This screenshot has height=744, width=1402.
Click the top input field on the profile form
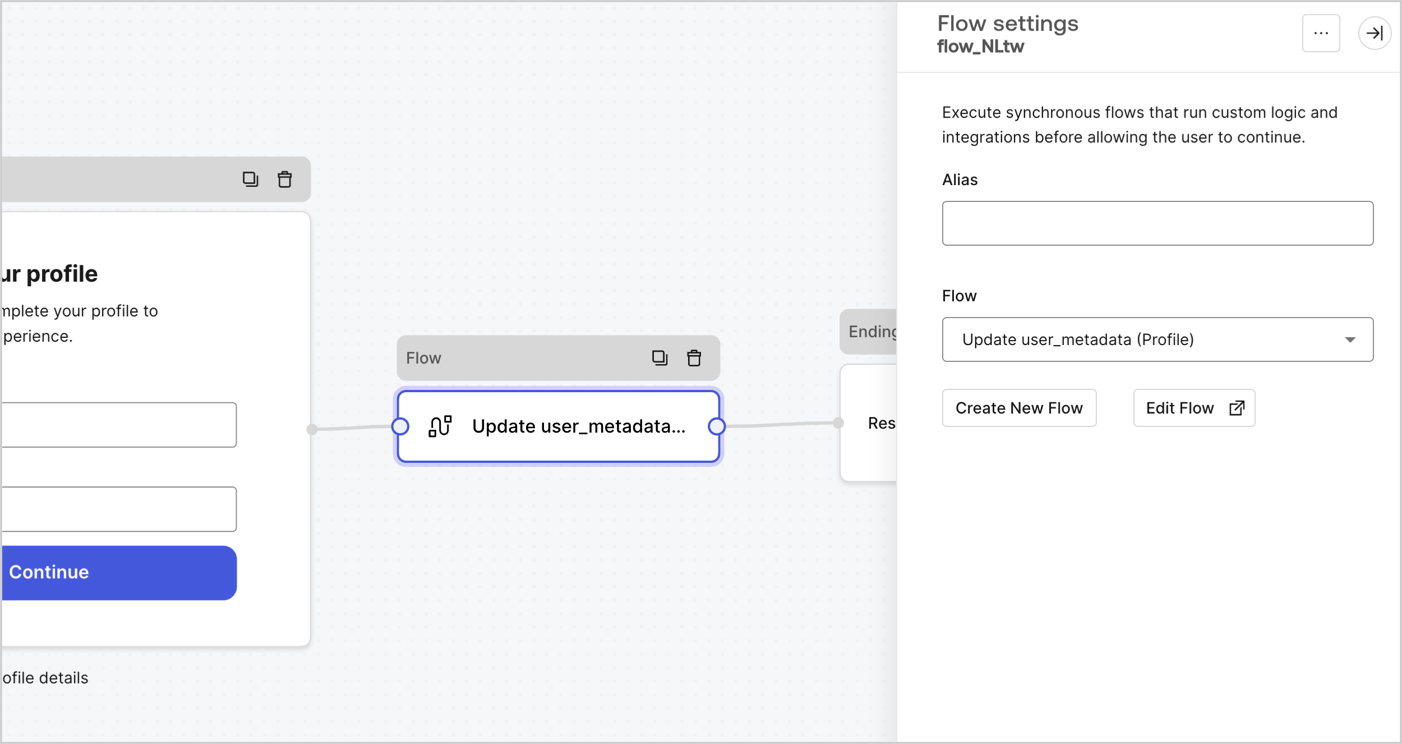click(118, 425)
